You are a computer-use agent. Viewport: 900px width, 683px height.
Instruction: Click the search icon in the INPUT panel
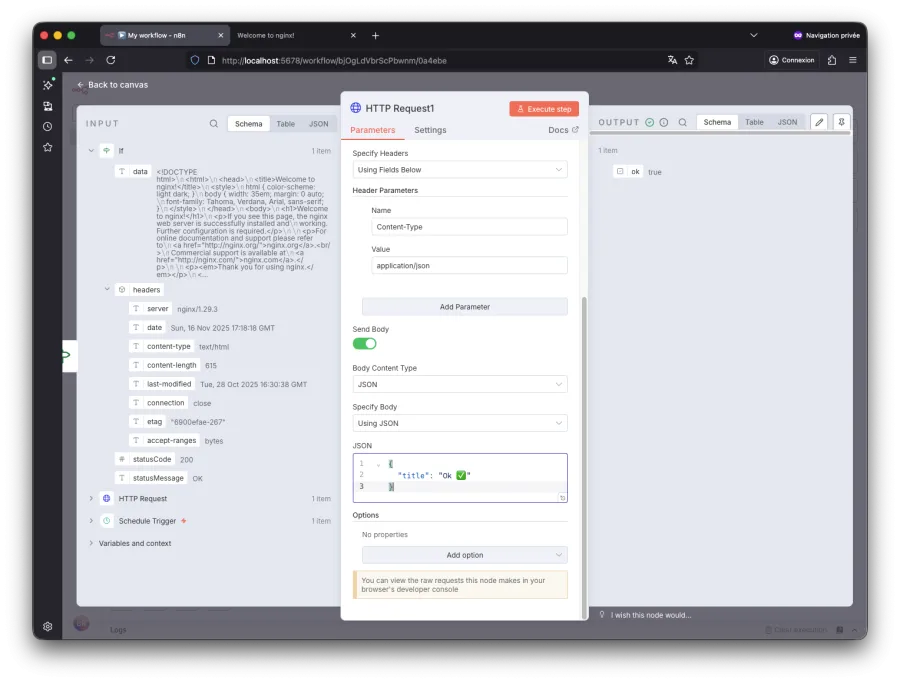[214, 124]
